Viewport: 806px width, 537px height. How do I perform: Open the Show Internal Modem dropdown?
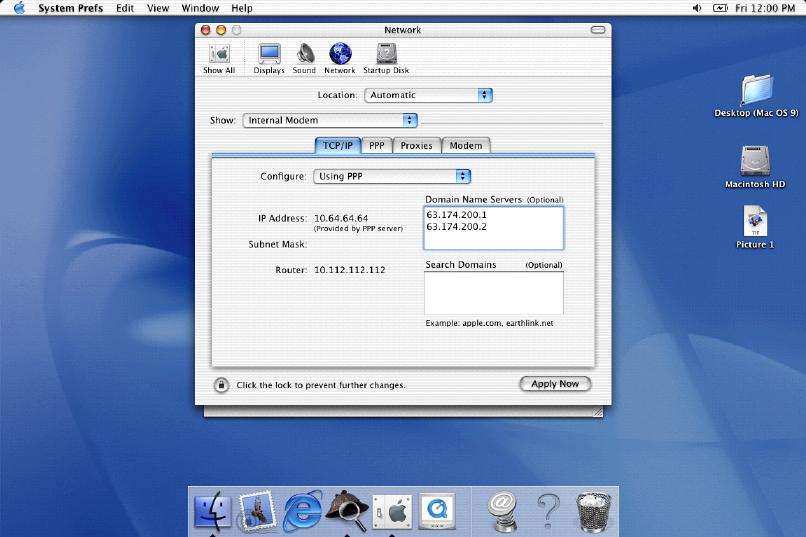pos(329,120)
